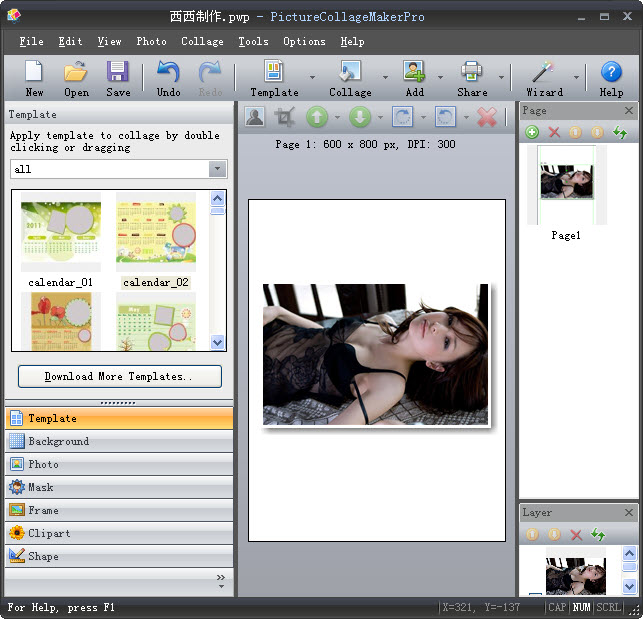This screenshot has height=619, width=643.
Task: Click the green refresh icon in Page panel
Action: (x=620, y=132)
